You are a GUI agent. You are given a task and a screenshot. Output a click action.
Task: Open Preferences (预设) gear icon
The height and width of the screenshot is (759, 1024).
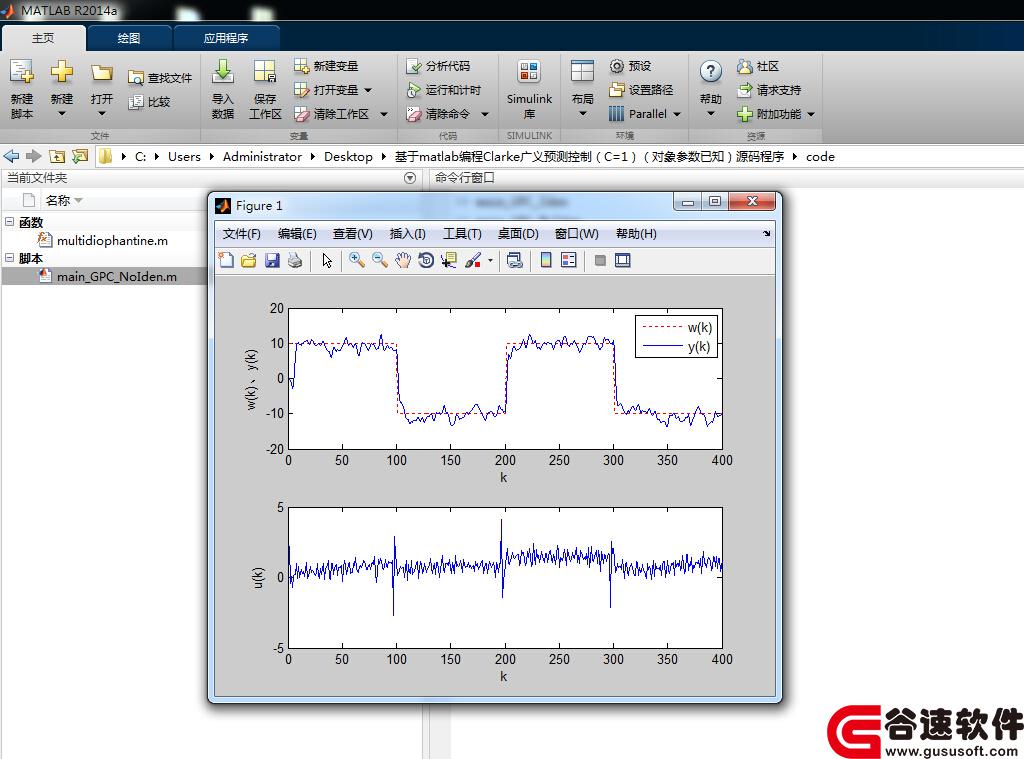tap(616, 66)
